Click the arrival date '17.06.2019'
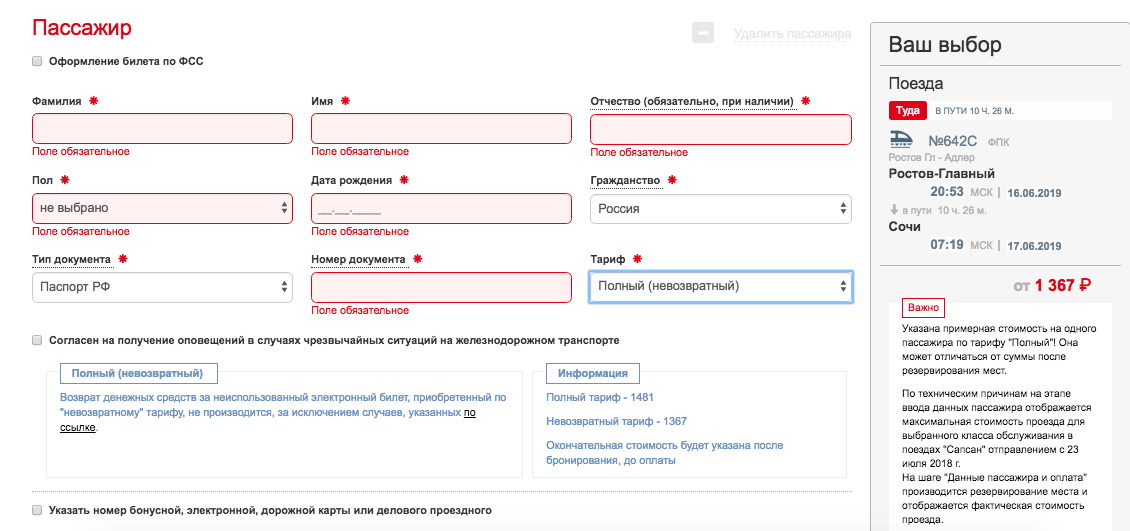Image resolution: width=1130 pixels, height=531 pixels. click(1034, 246)
